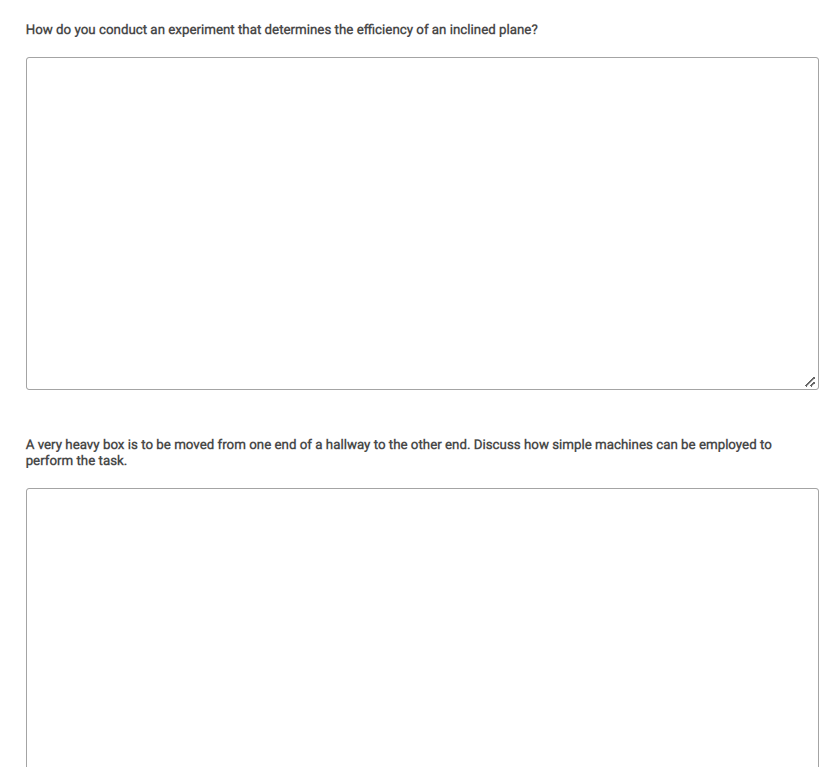
Task: Click the words 'inclined plane?' ending the first question
Action: pos(493,30)
